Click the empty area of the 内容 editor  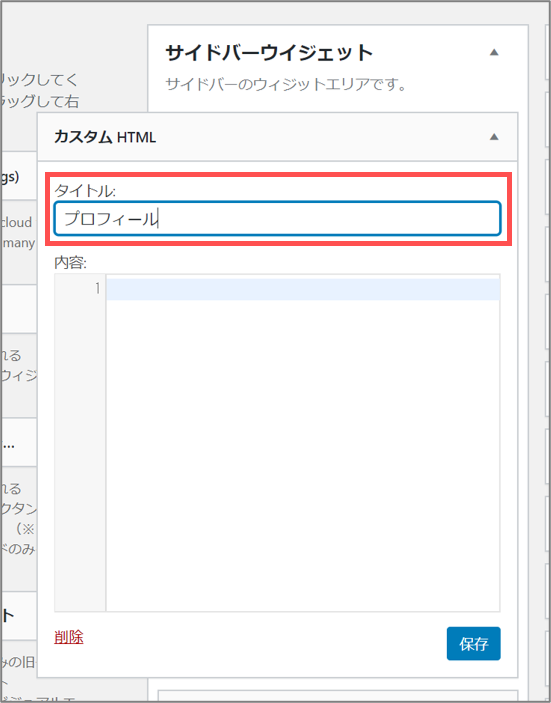pos(303,453)
